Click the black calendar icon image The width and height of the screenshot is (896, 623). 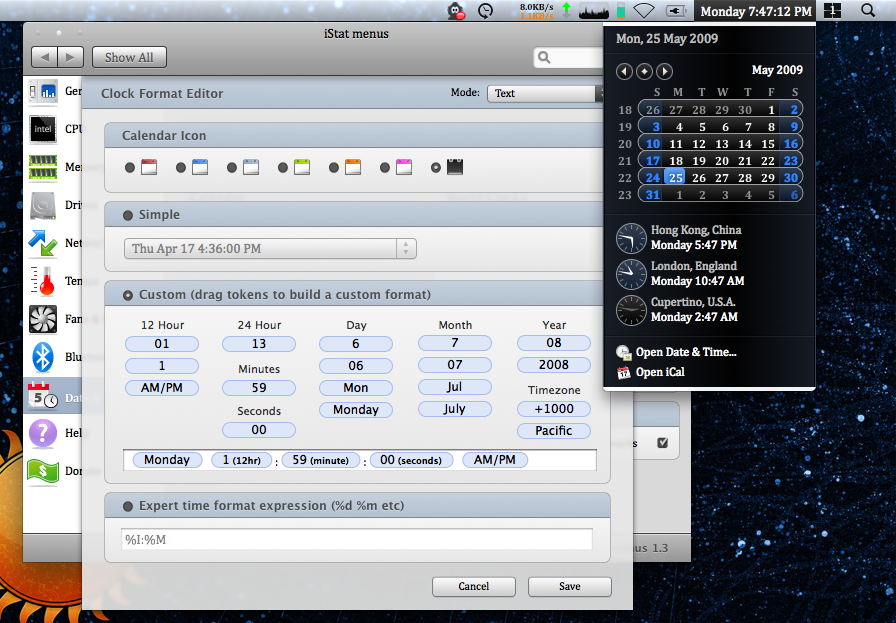(455, 167)
